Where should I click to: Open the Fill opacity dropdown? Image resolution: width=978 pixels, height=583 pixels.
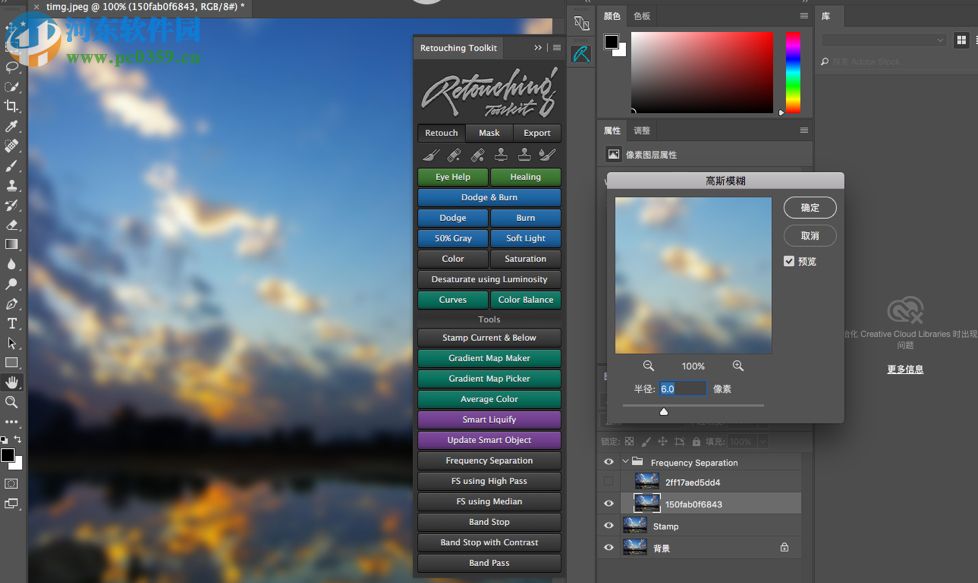(761, 440)
